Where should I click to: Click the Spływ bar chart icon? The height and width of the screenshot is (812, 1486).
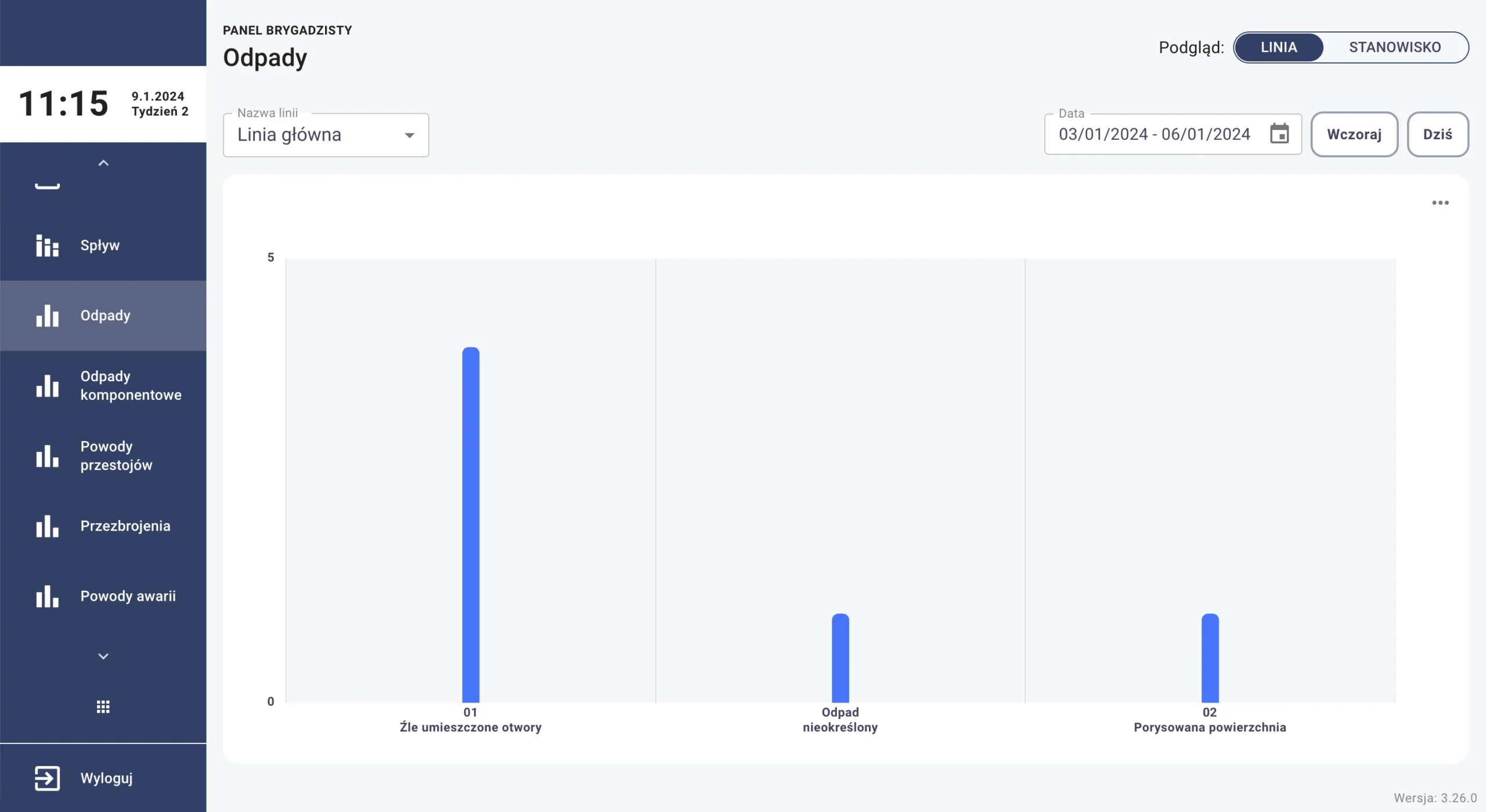coord(47,246)
